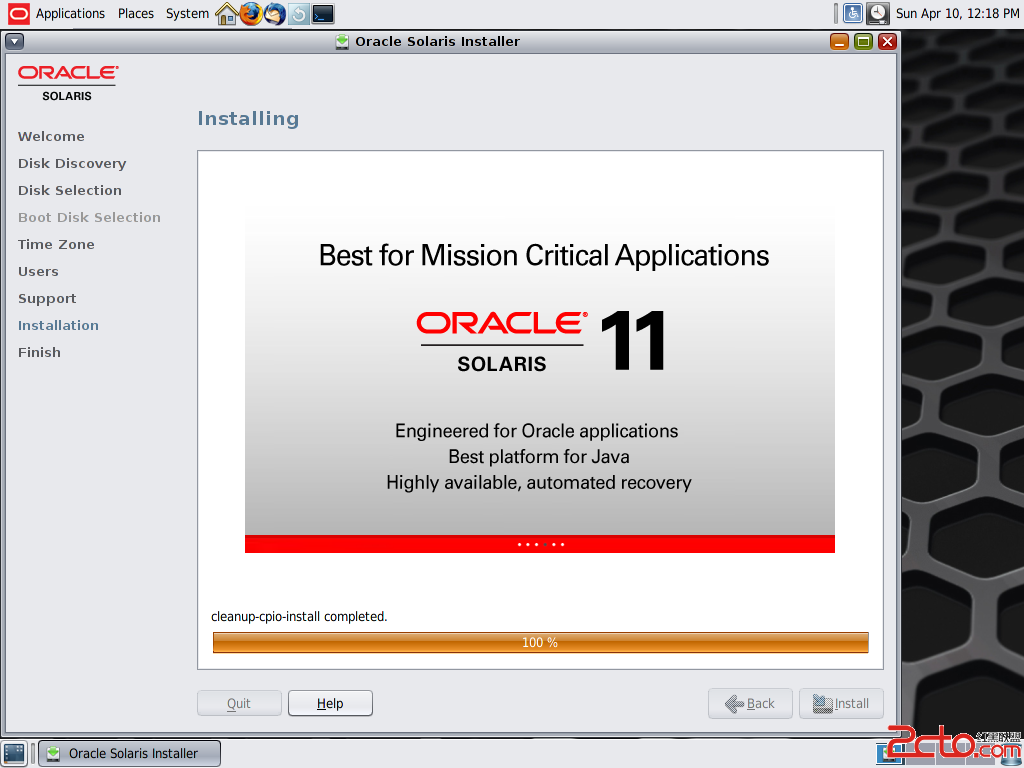Click the Back button
The height and width of the screenshot is (768, 1024).
[750, 703]
